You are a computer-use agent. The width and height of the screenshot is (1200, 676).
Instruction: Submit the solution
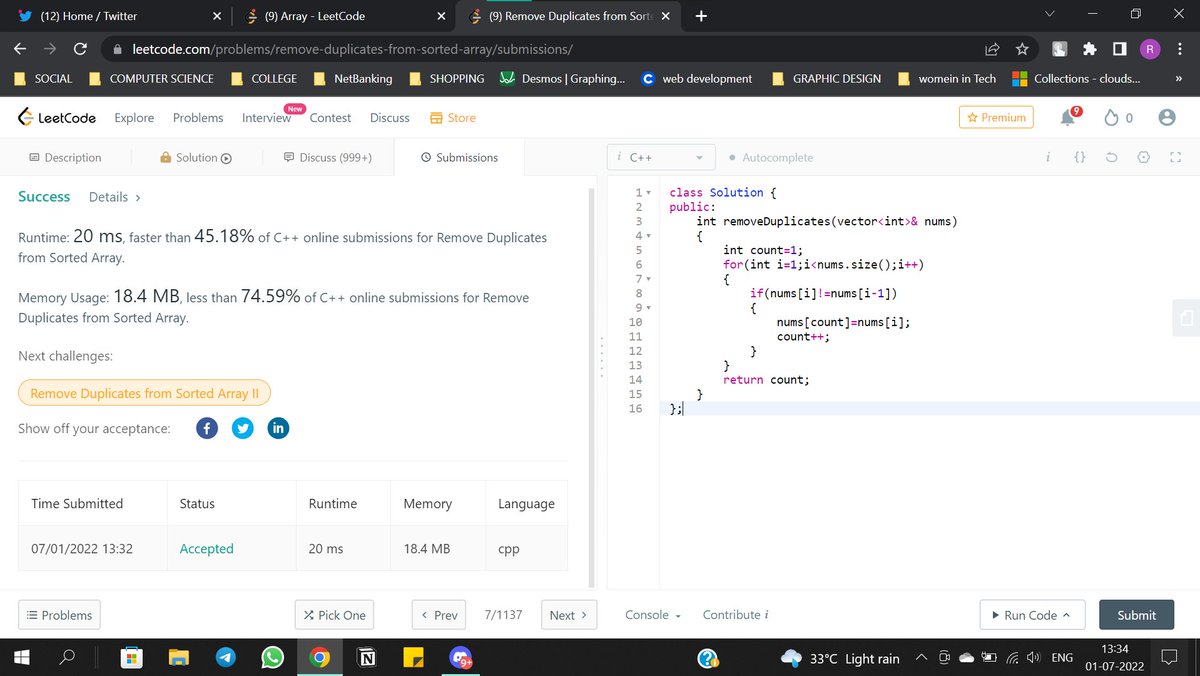point(1136,615)
